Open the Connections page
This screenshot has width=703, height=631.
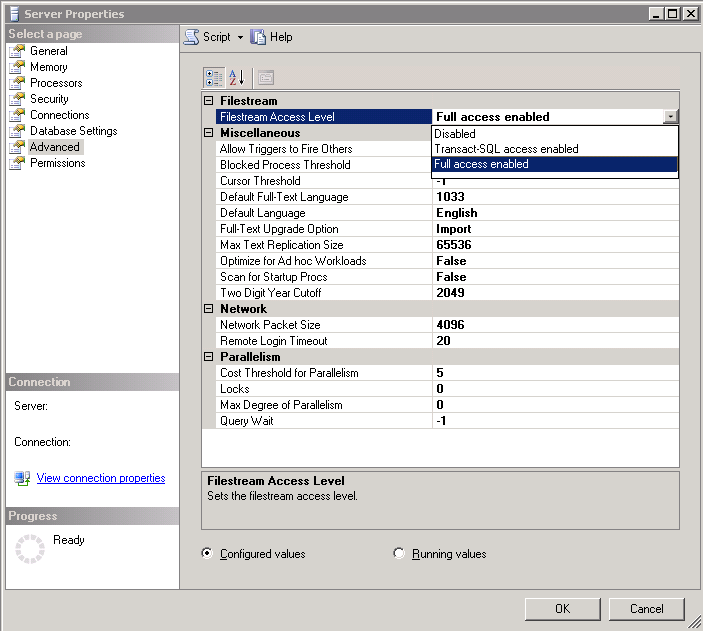60,115
